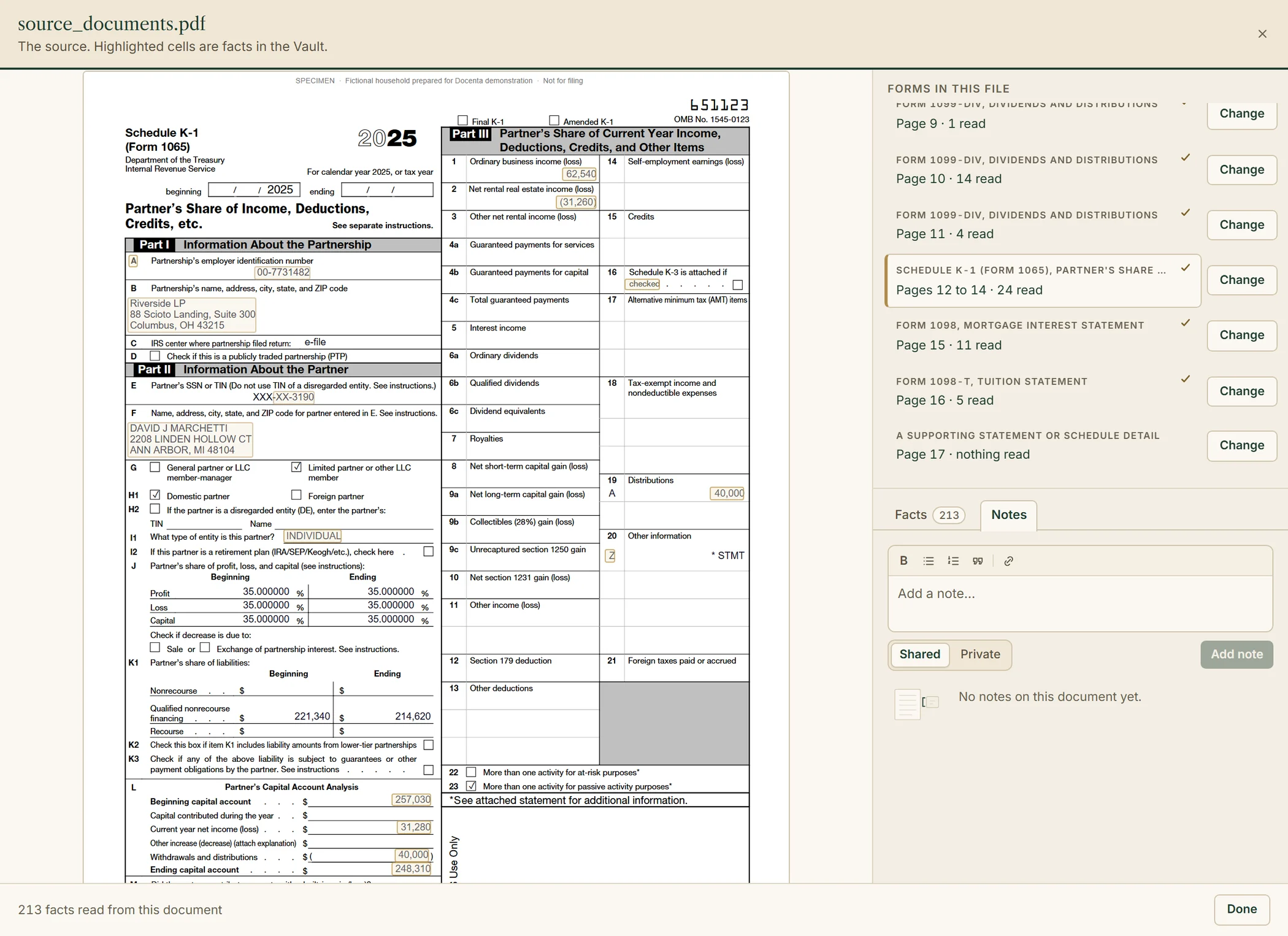The width and height of the screenshot is (1288, 936).
Task: Click the highlighted David J Marchetti address
Action: [x=190, y=439]
